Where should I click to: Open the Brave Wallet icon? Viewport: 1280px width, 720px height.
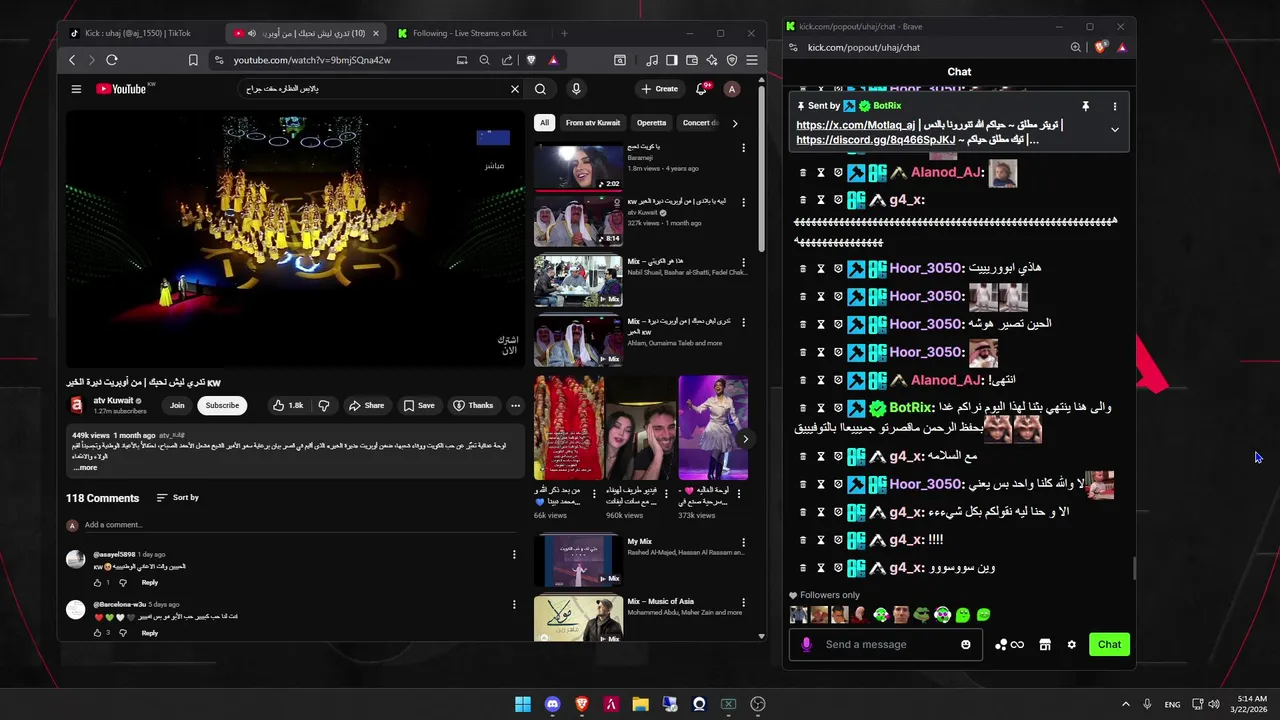click(x=692, y=60)
